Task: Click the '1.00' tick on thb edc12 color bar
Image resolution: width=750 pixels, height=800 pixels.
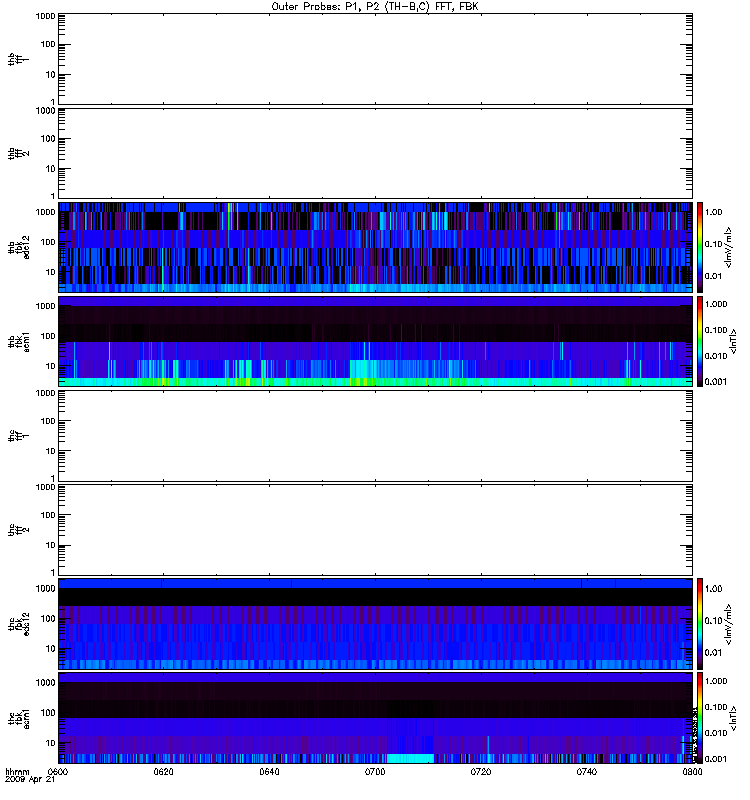Action: [x=713, y=212]
